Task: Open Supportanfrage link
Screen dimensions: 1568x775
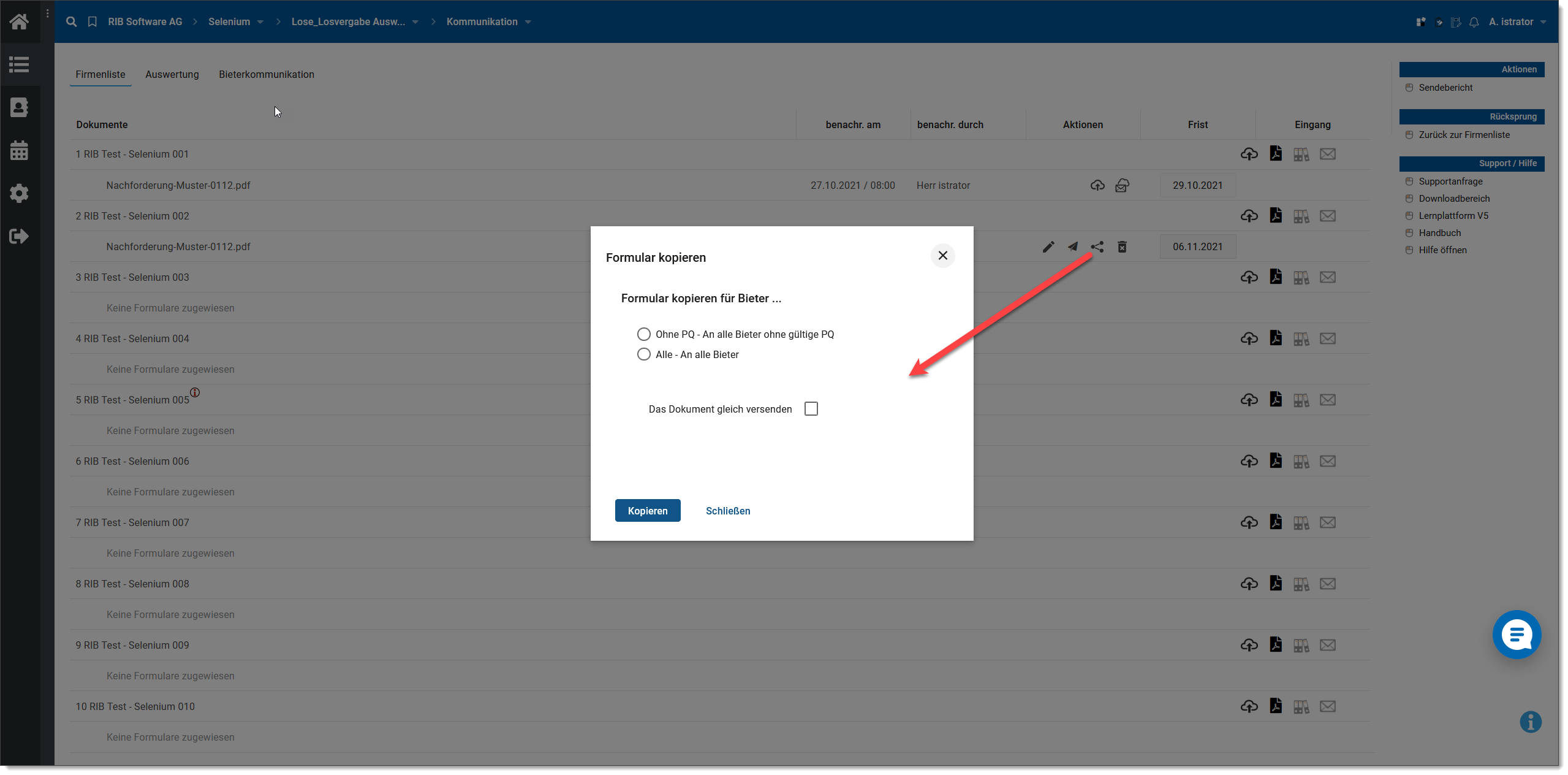Action: [1450, 181]
